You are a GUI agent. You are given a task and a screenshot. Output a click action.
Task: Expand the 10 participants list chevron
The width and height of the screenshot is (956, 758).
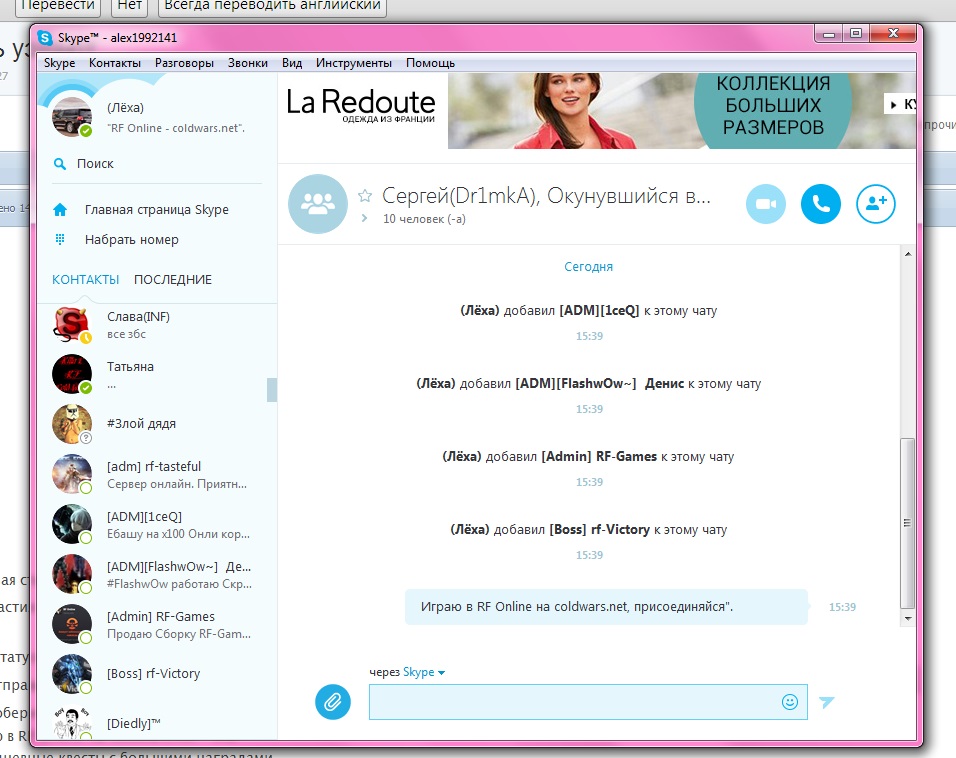click(x=364, y=218)
